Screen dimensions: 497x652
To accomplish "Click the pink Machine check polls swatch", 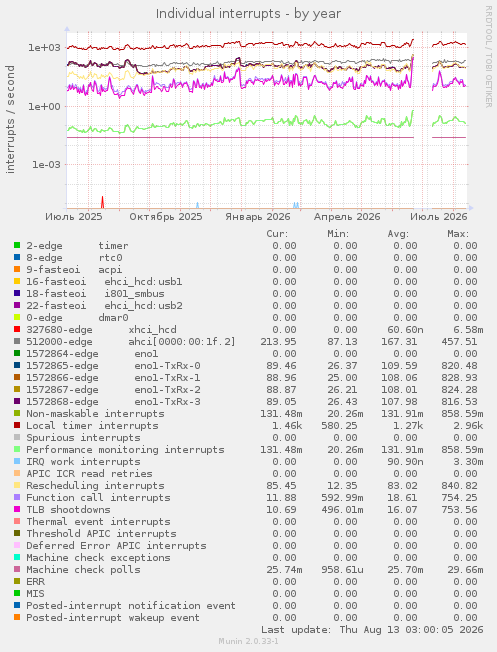I will (x=17, y=569).
